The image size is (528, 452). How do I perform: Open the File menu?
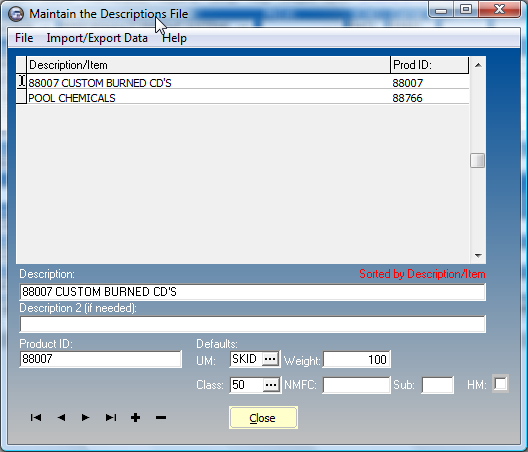(24, 38)
